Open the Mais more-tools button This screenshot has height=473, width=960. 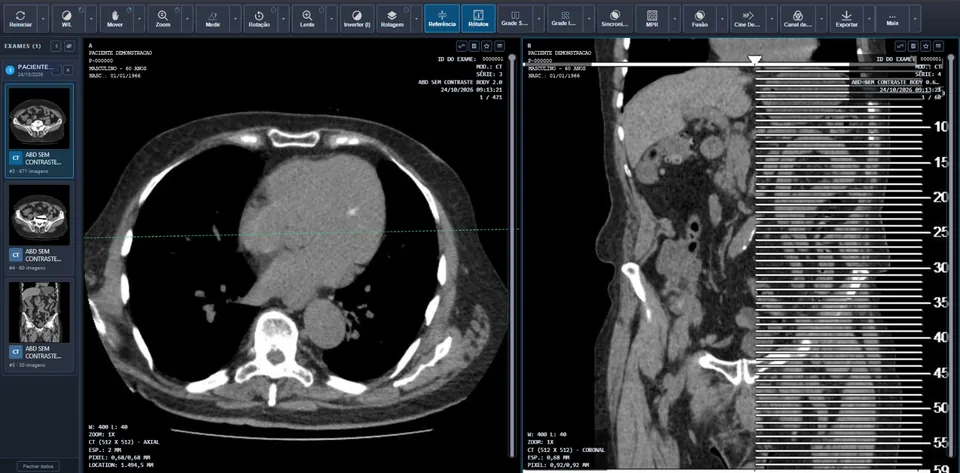[893, 18]
